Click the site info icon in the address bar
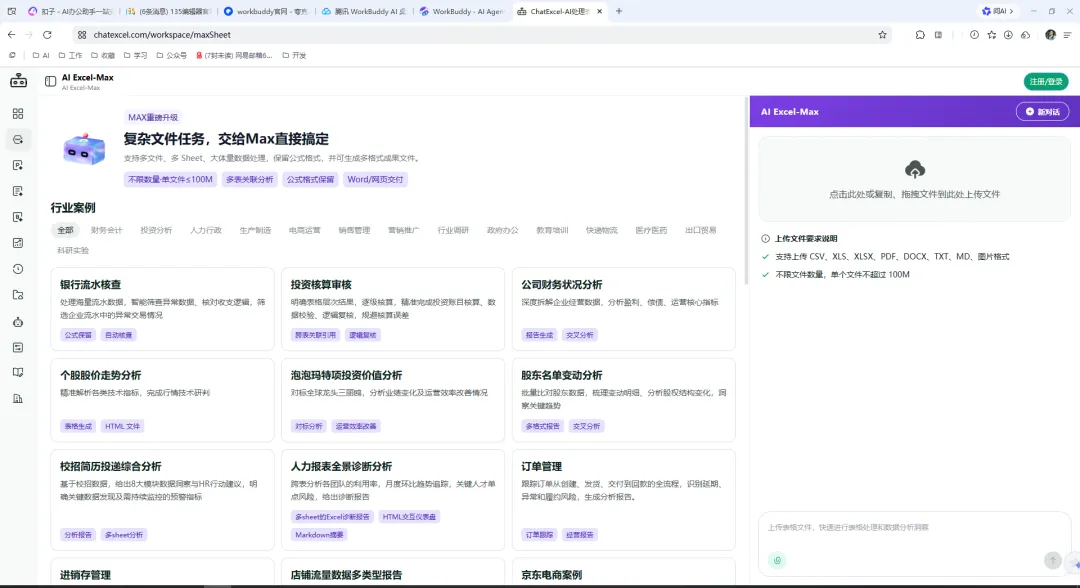 point(82,34)
